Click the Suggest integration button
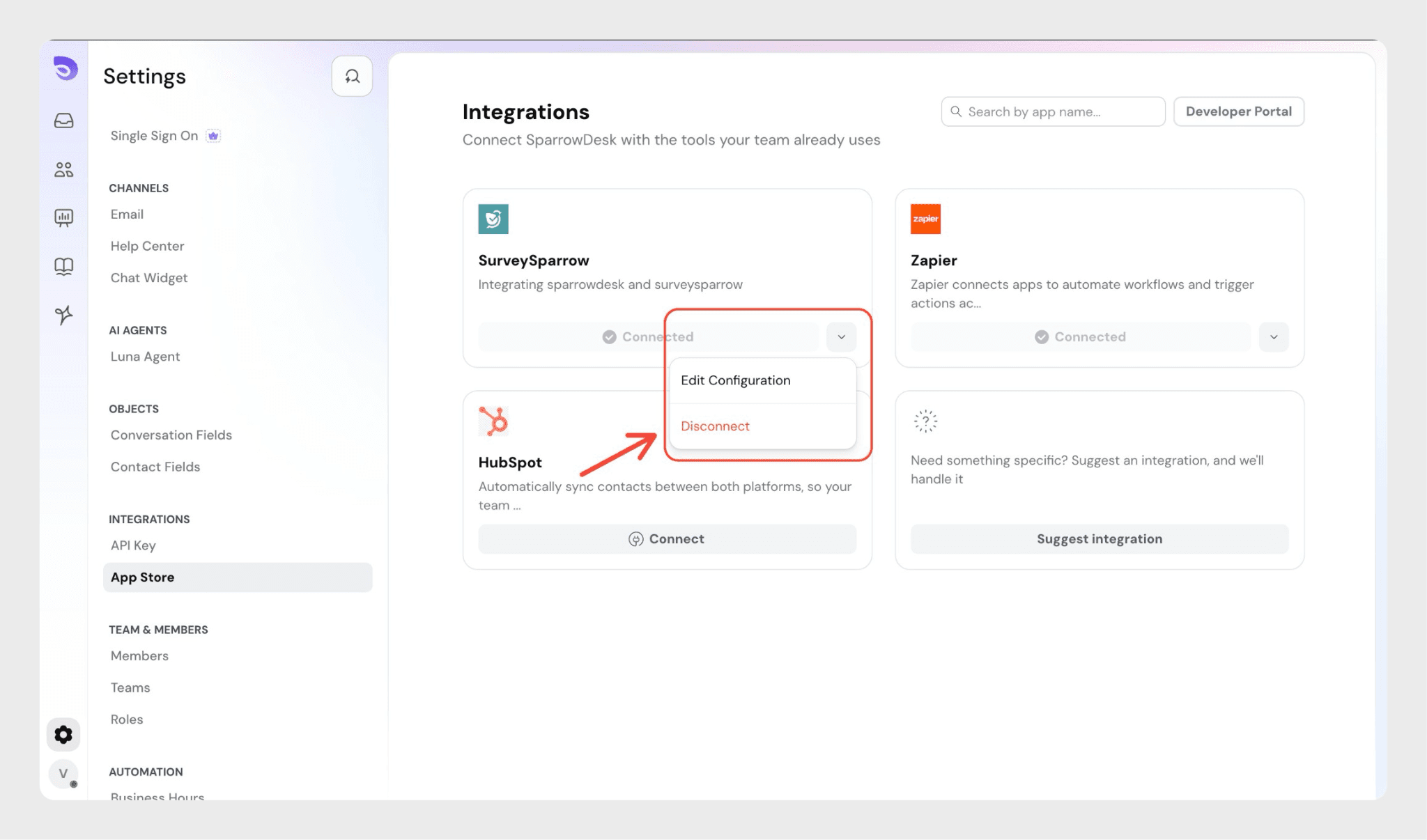The width and height of the screenshot is (1427, 840). [x=1099, y=539]
